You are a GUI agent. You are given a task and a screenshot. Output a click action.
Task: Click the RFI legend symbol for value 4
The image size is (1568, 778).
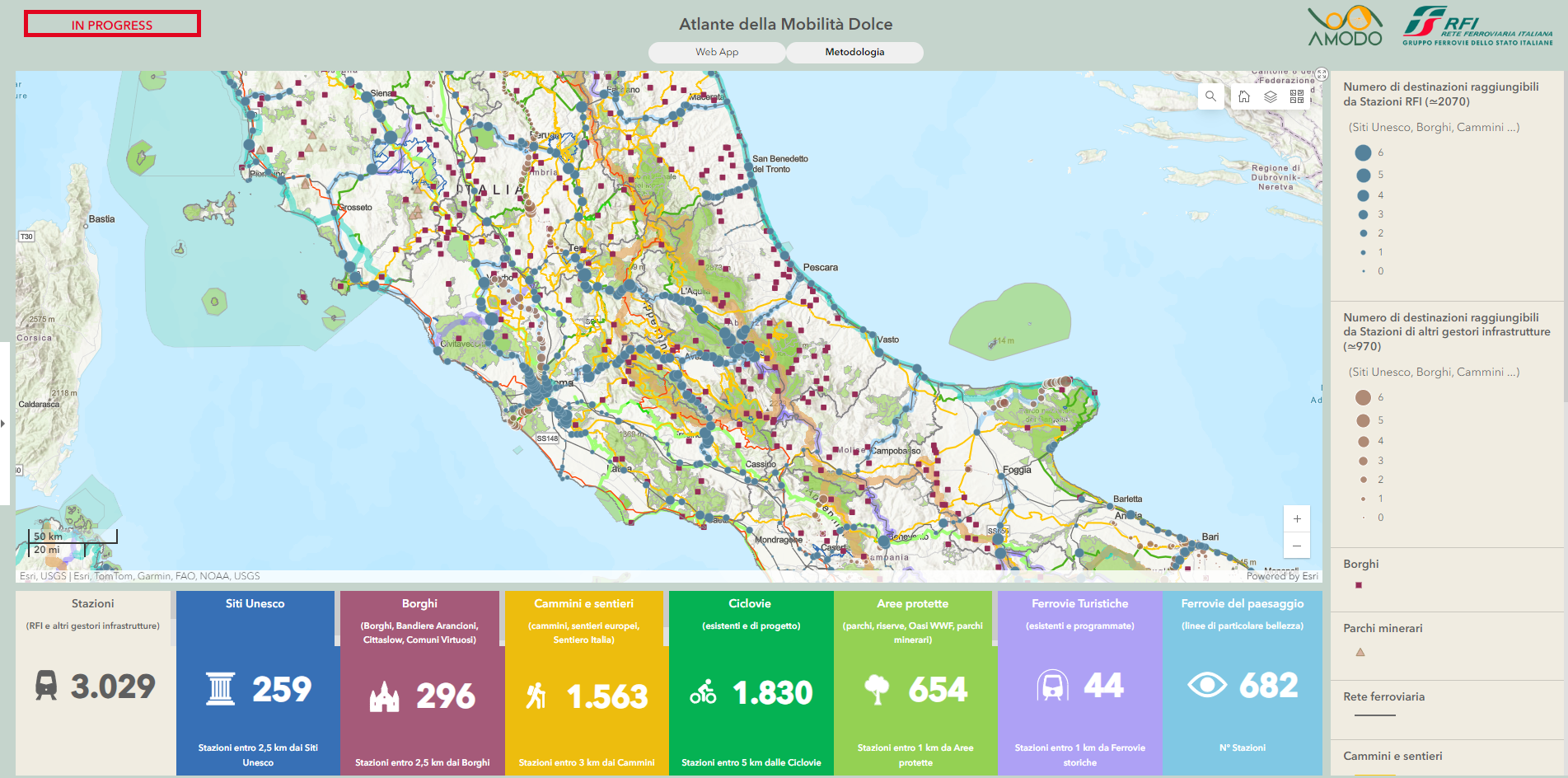point(1363,195)
